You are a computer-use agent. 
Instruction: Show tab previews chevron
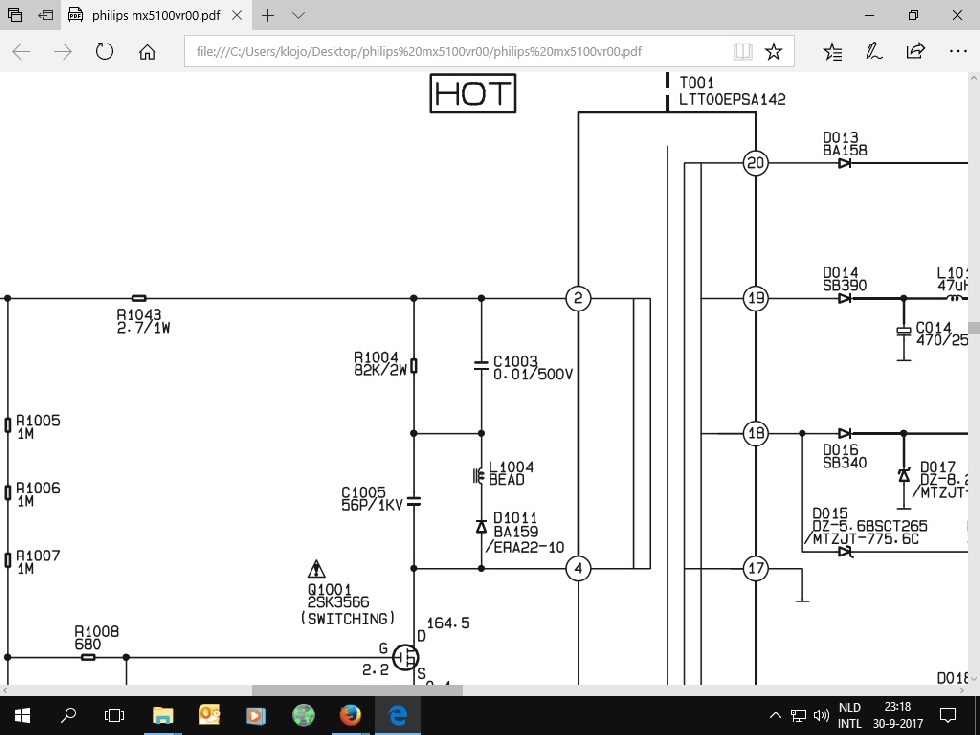[x=298, y=15]
